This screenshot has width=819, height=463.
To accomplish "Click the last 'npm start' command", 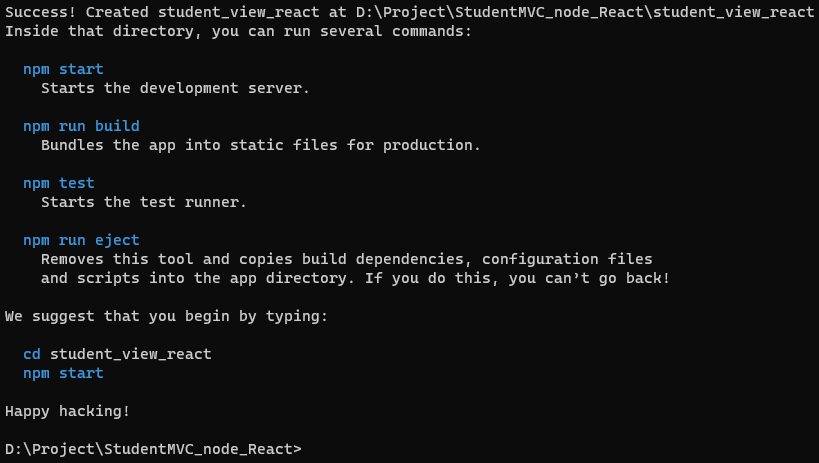I will pyautogui.click(x=63, y=373).
